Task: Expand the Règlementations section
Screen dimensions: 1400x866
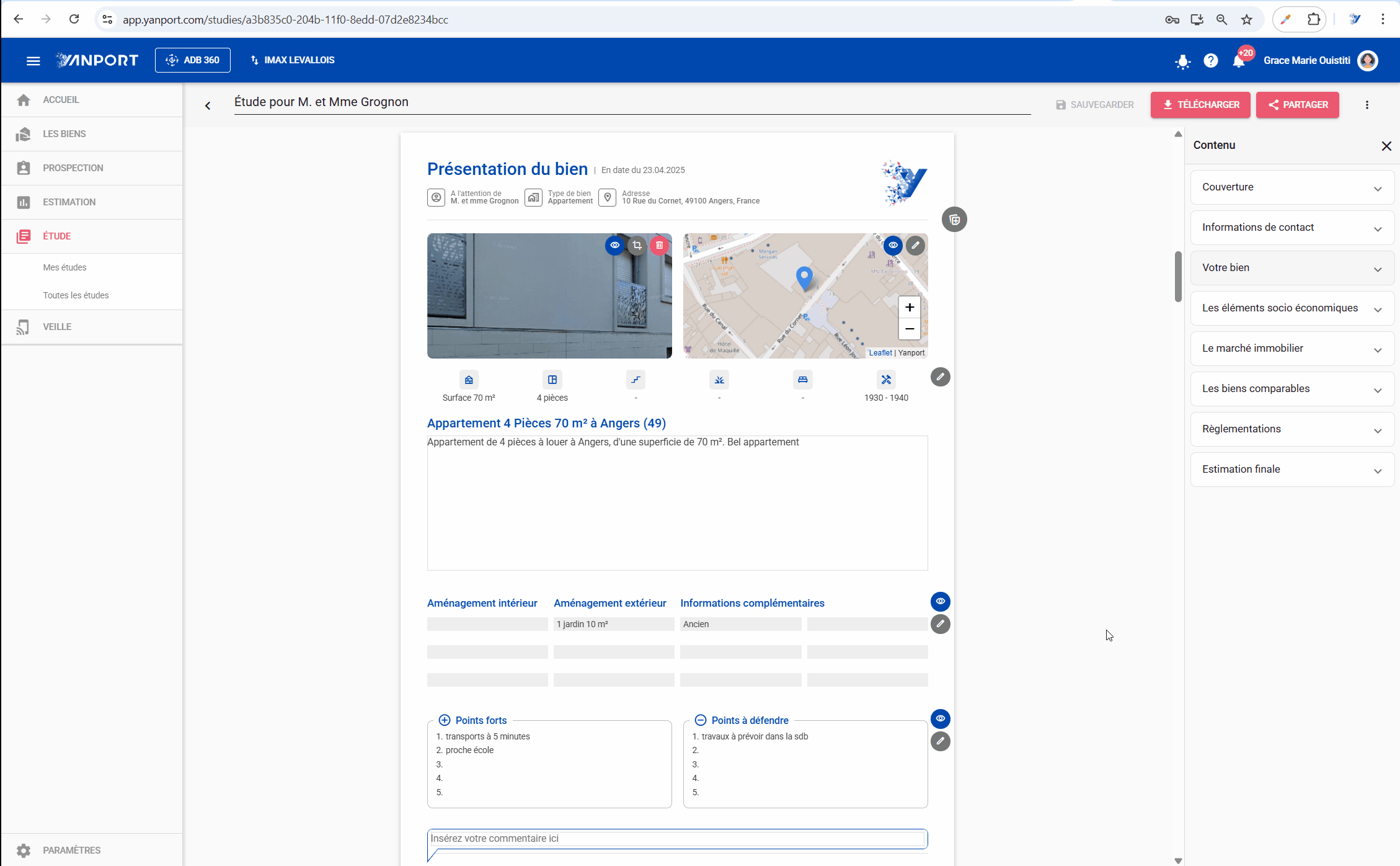Action: click(1292, 429)
